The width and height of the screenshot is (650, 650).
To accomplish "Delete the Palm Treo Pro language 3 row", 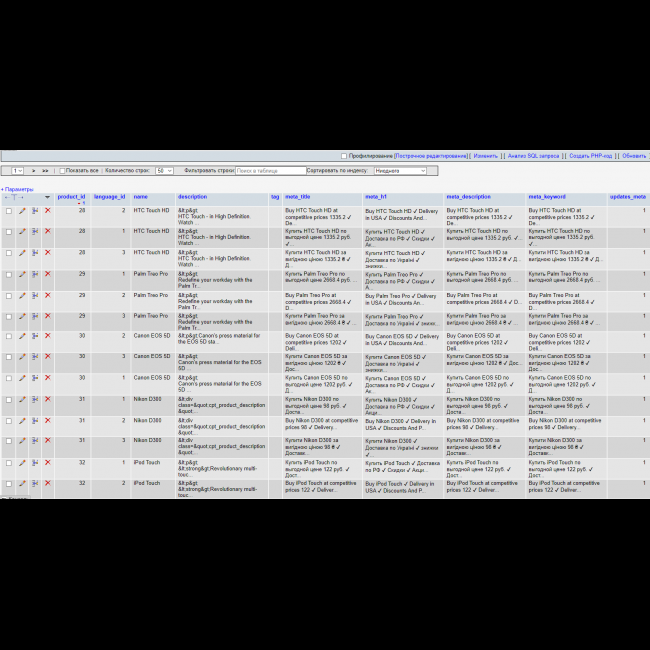I will (47, 316).
